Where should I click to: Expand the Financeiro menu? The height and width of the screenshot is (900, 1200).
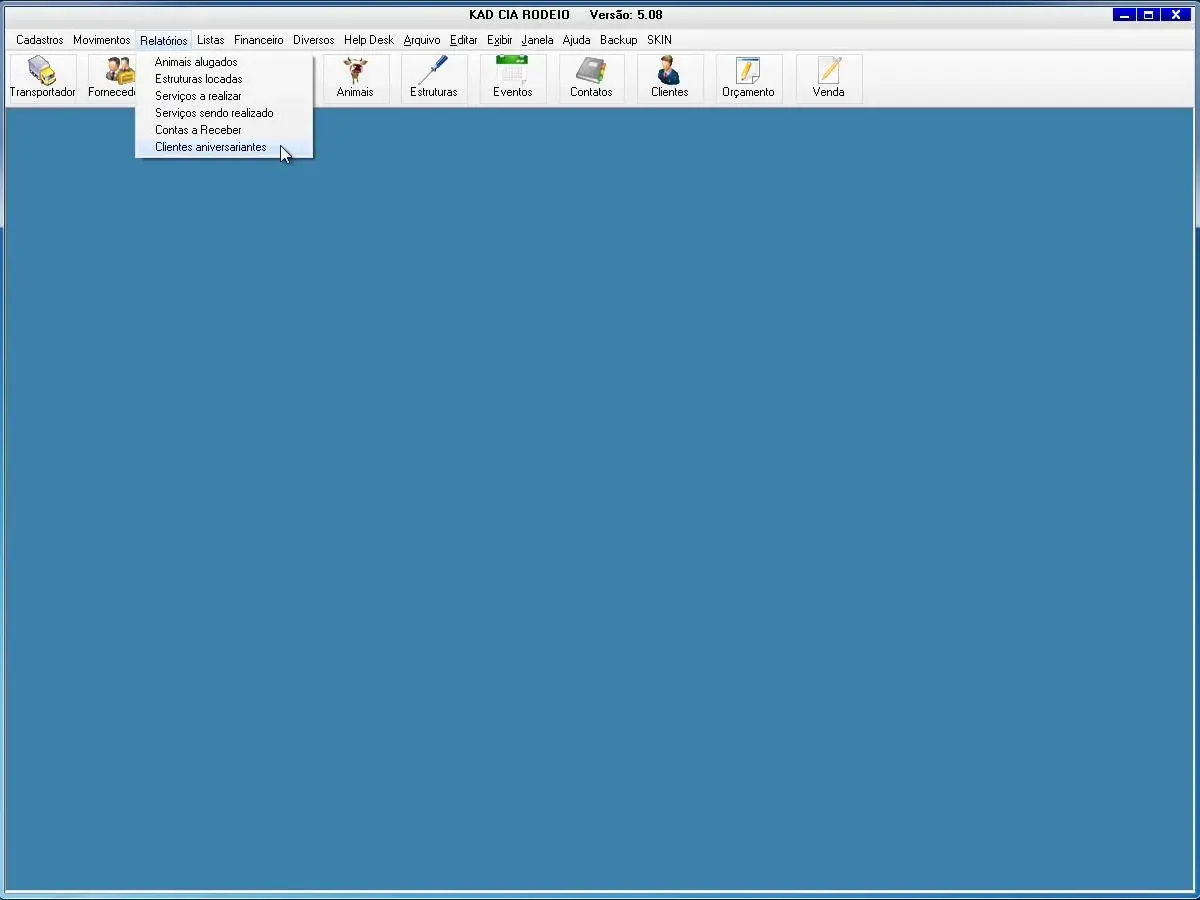258,40
